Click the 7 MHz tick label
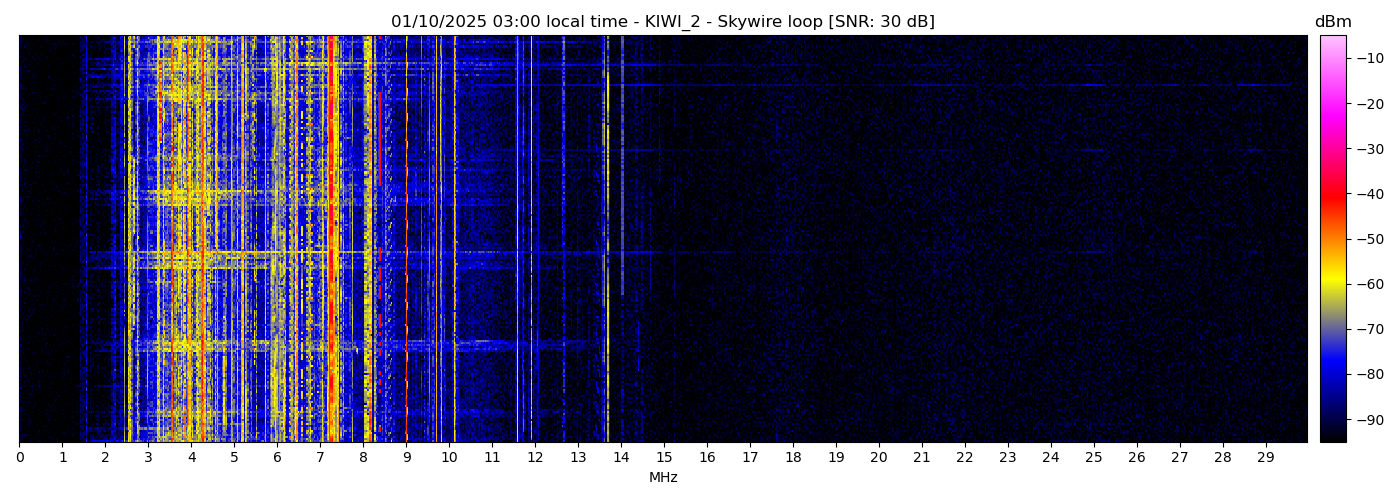The image size is (1400, 500). pyautogui.click(x=320, y=458)
